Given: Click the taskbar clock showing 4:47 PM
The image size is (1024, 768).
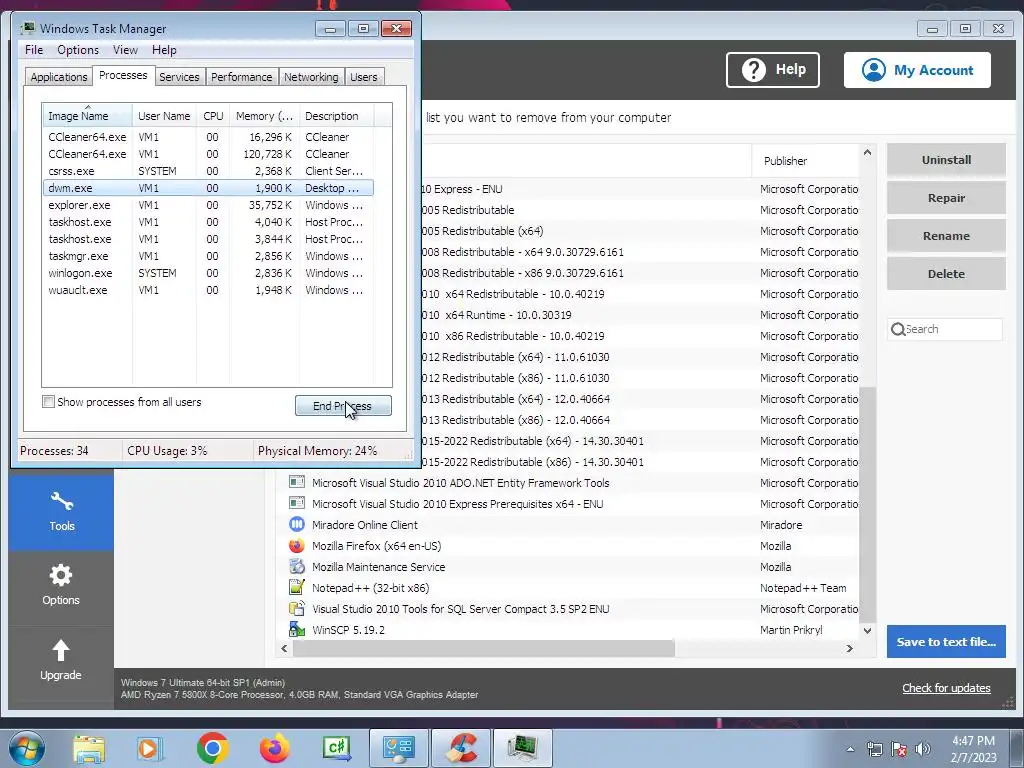Looking at the screenshot, I should [x=973, y=749].
